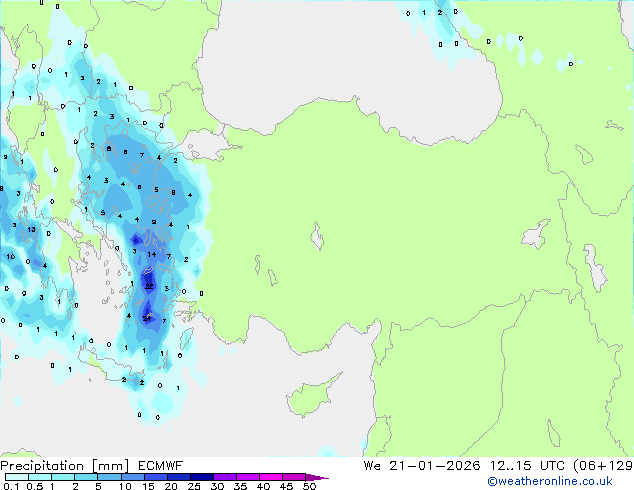Click the legend label '50'
Viewport: 634px width, 490px height.
coord(309,486)
